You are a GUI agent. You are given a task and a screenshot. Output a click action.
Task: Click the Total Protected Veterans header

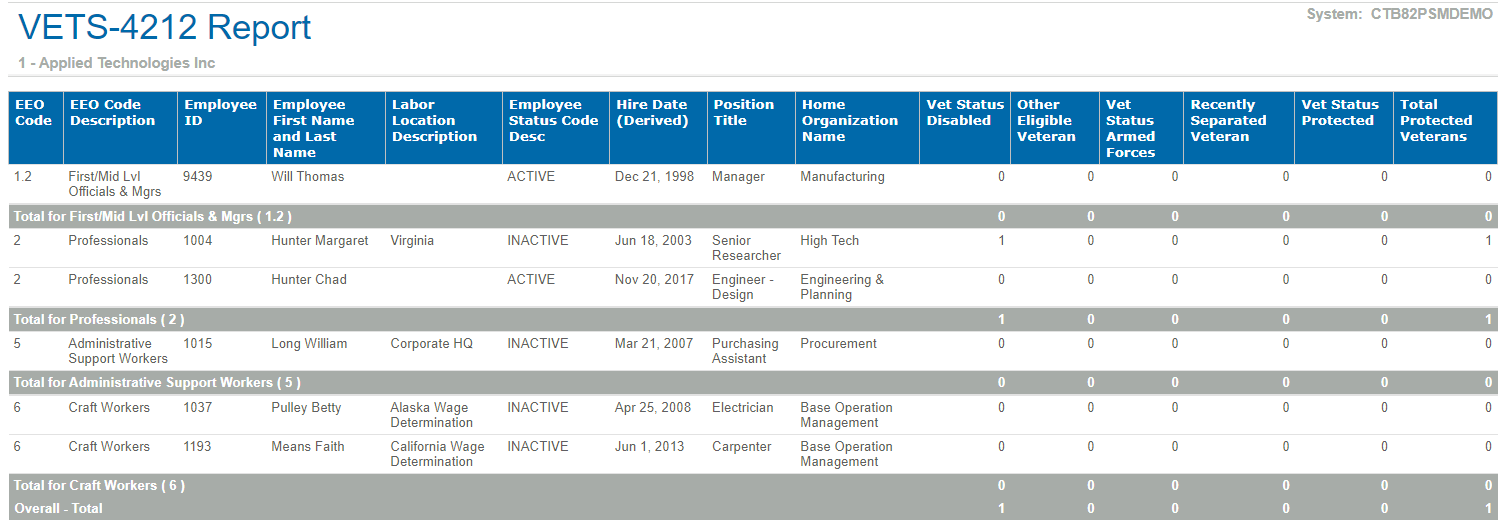coord(1445,128)
